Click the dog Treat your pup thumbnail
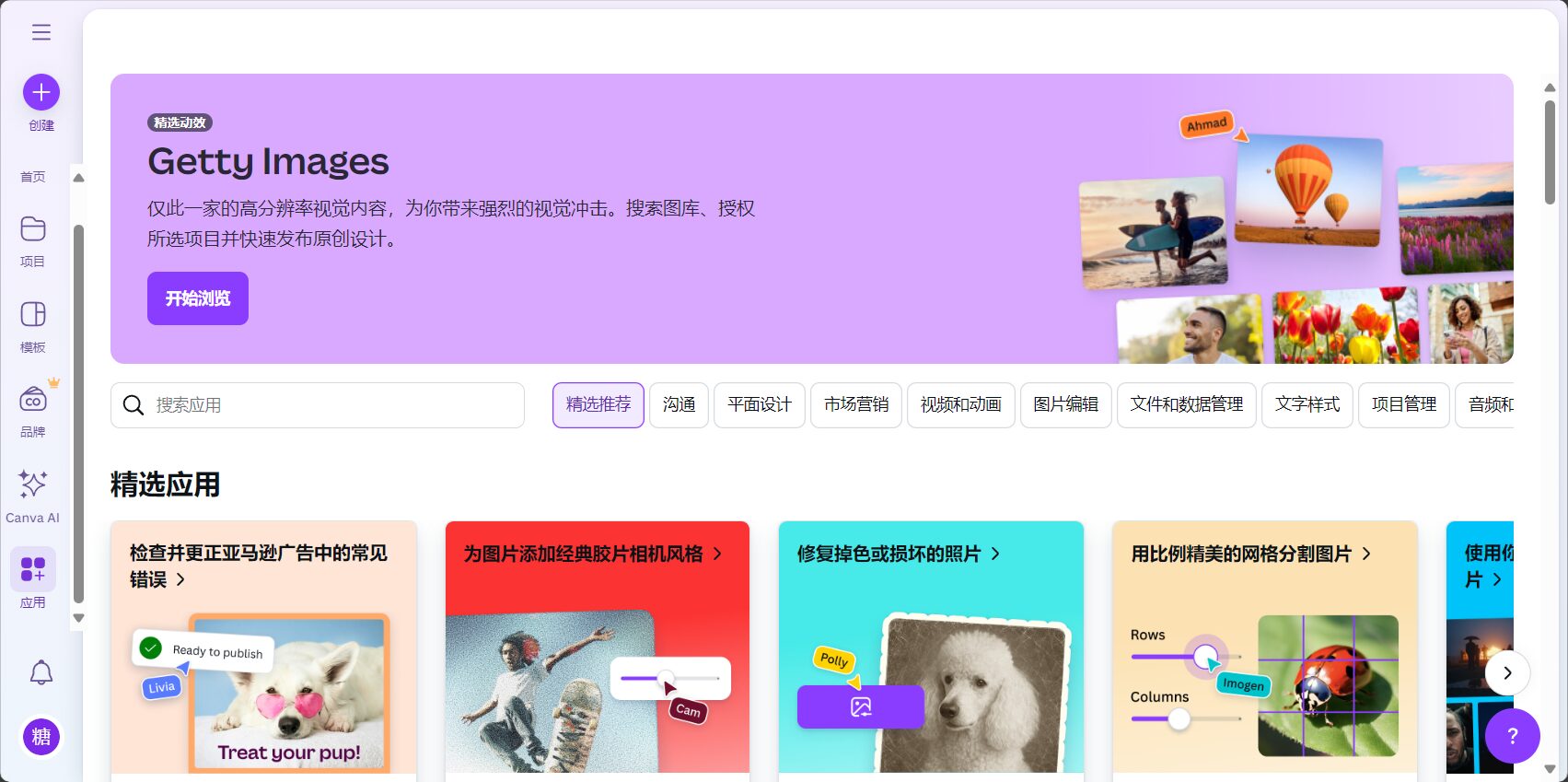 coord(289,693)
